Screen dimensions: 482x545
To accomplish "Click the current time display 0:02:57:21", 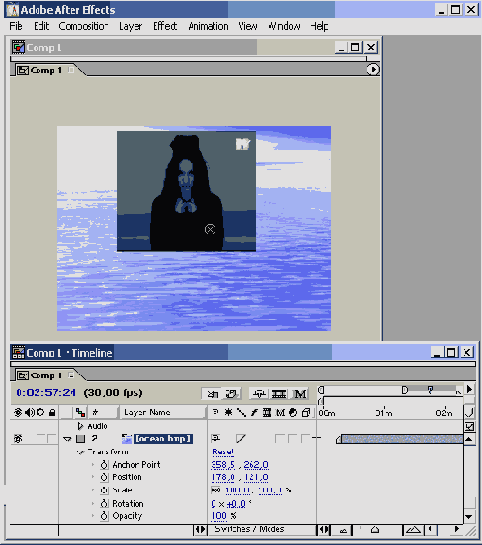I will [46, 393].
